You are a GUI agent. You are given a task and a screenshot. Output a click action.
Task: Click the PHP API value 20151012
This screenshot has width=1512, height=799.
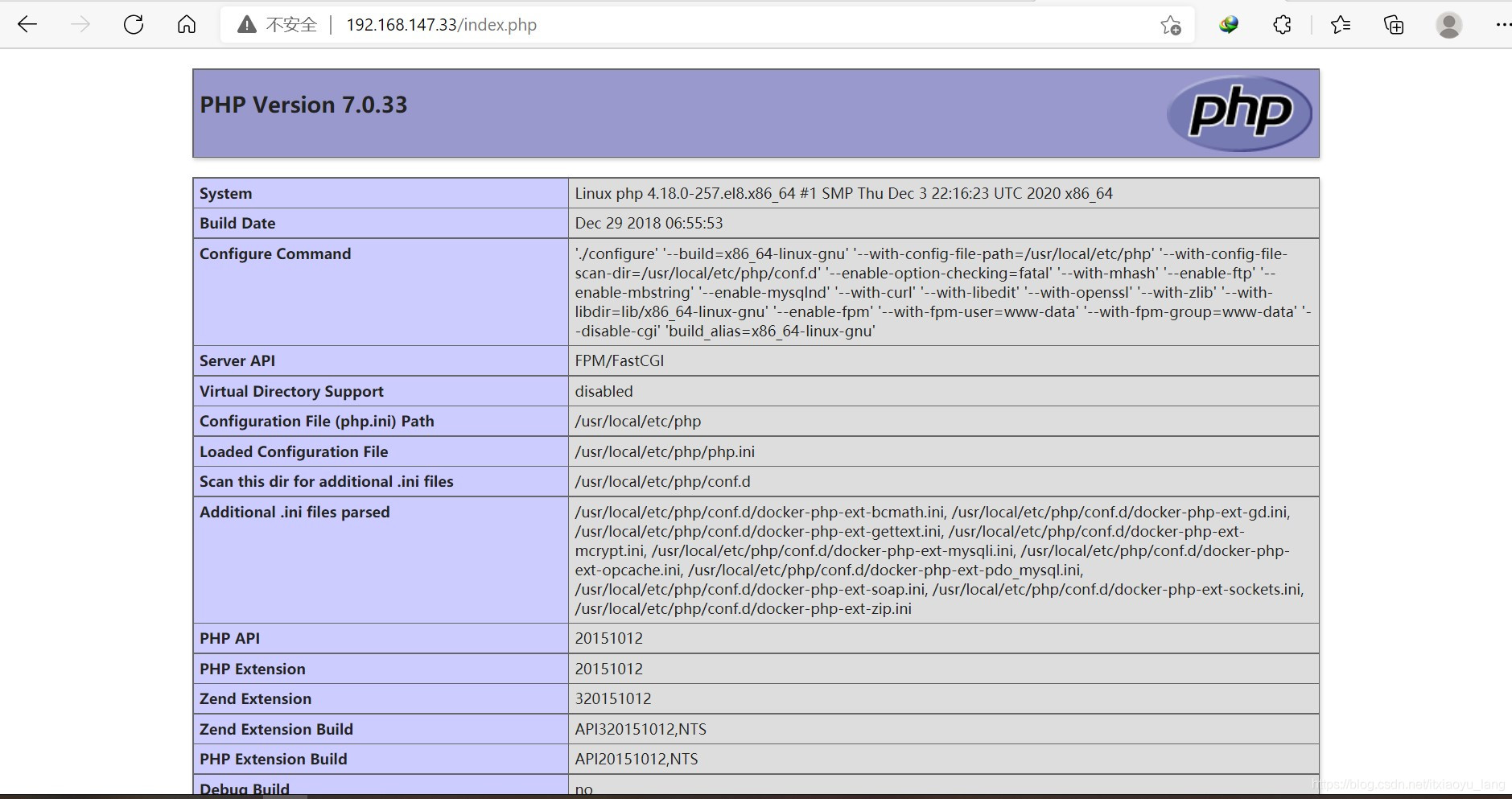[609, 638]
